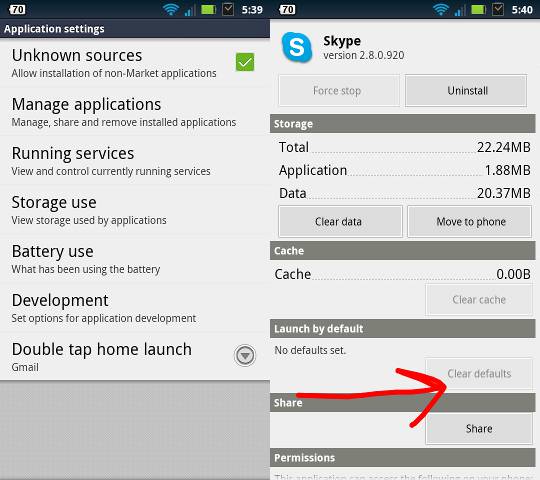The height and width of the screenshot is (480, 540).
Task: Tap the Skype app icon
Action: (297, 48)
